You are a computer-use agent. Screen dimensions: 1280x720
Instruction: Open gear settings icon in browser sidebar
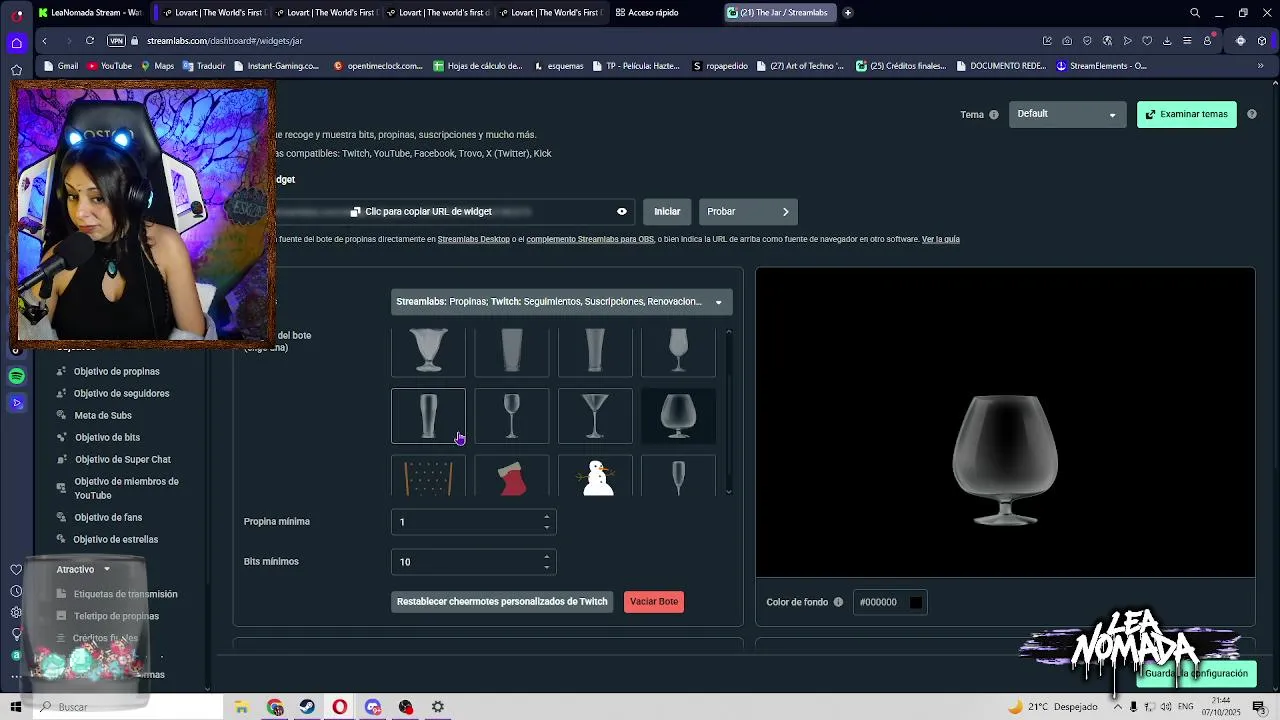point(16,612)
